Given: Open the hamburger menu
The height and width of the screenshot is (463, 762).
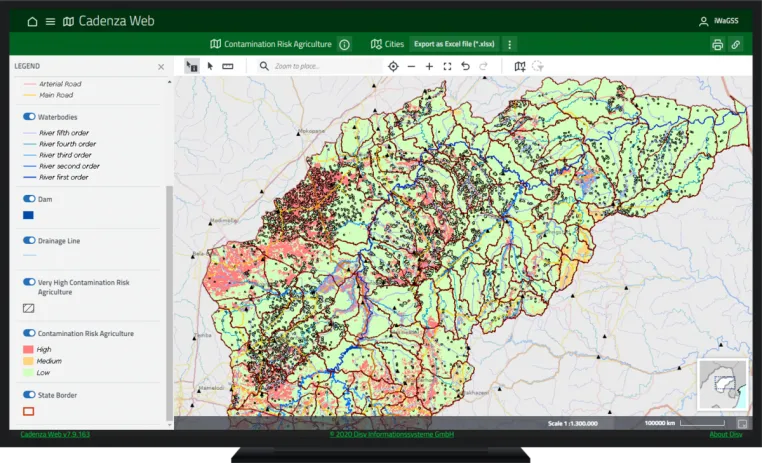Looking at the screenshot, I should tap(50, 21).
